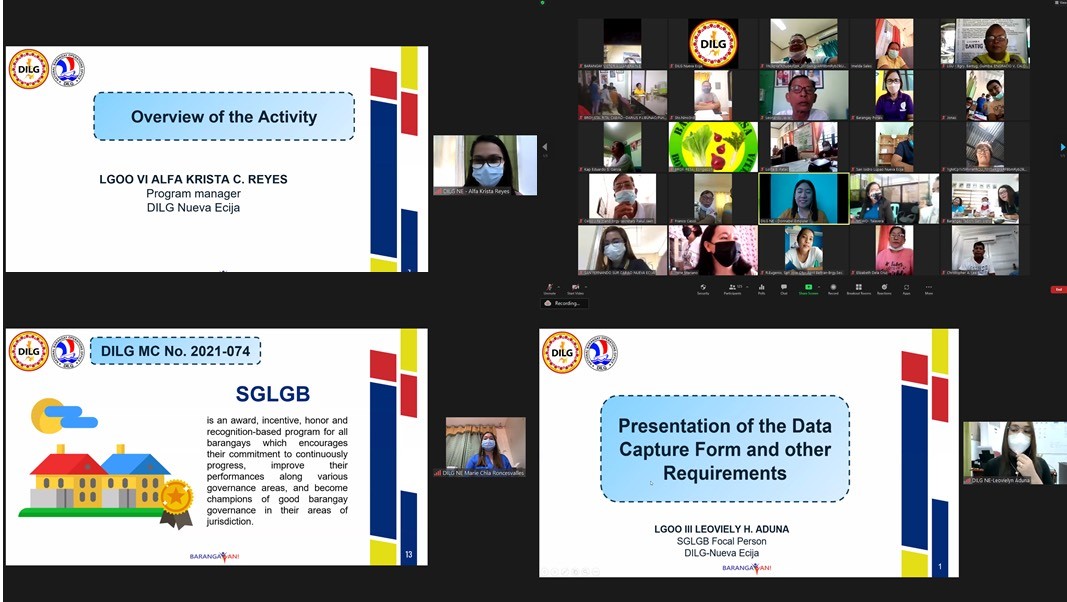Click Marie Chila Roncesvalles speaker video
The width and height of the screenshot is (1067, 602).
485,446
